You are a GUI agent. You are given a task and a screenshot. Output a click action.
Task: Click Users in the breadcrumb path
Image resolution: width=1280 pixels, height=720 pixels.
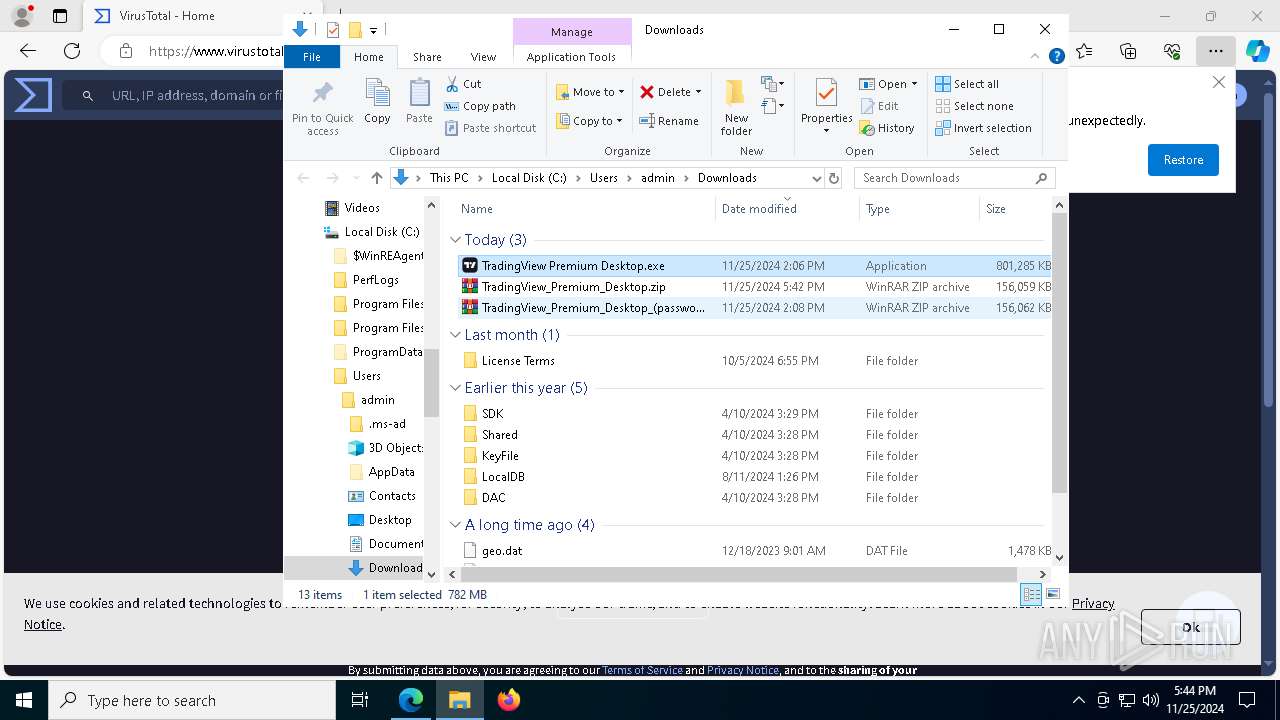click(x=604, y=178)
